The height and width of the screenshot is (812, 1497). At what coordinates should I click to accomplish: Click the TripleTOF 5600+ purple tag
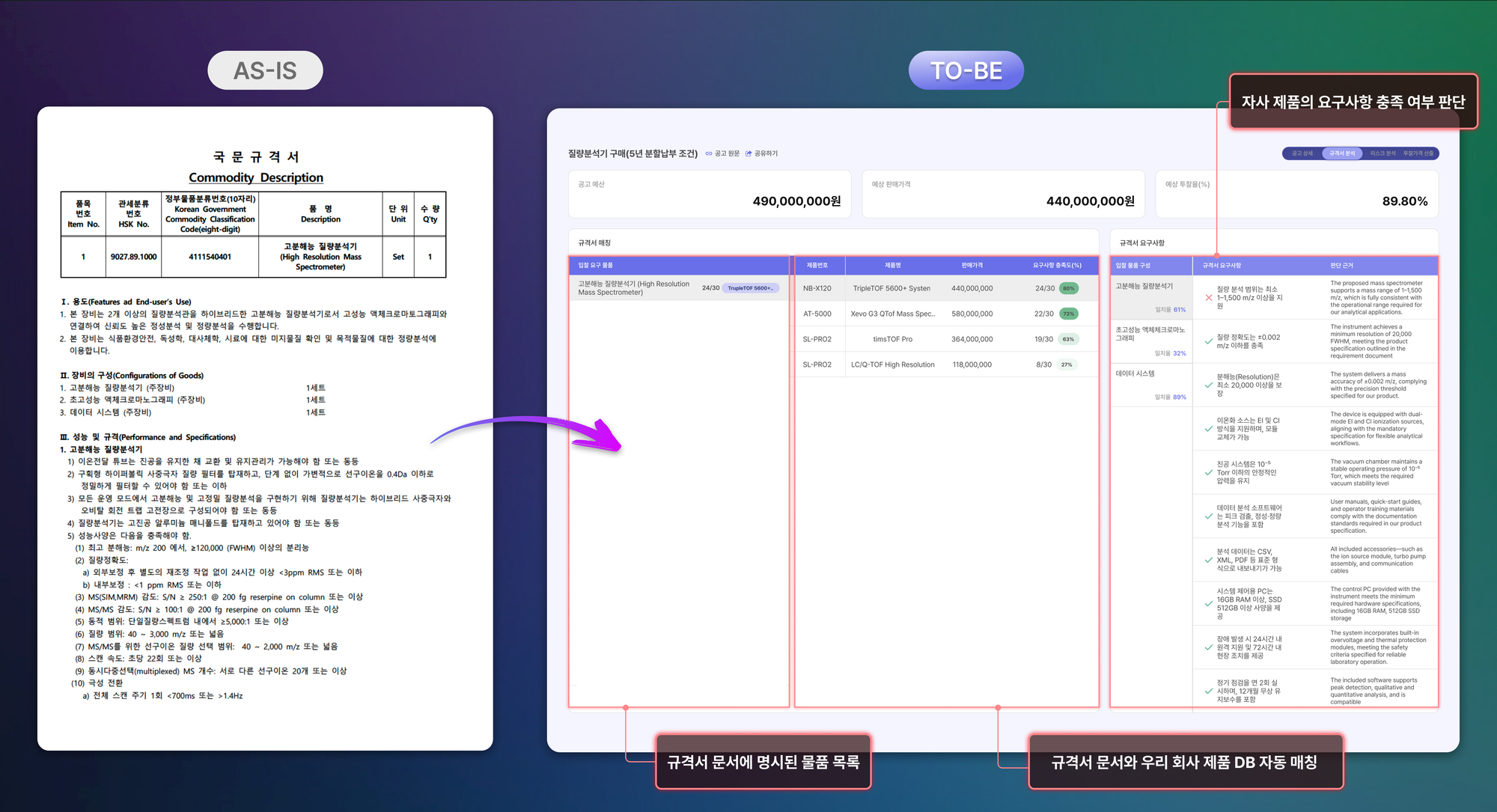click(750, 288)
